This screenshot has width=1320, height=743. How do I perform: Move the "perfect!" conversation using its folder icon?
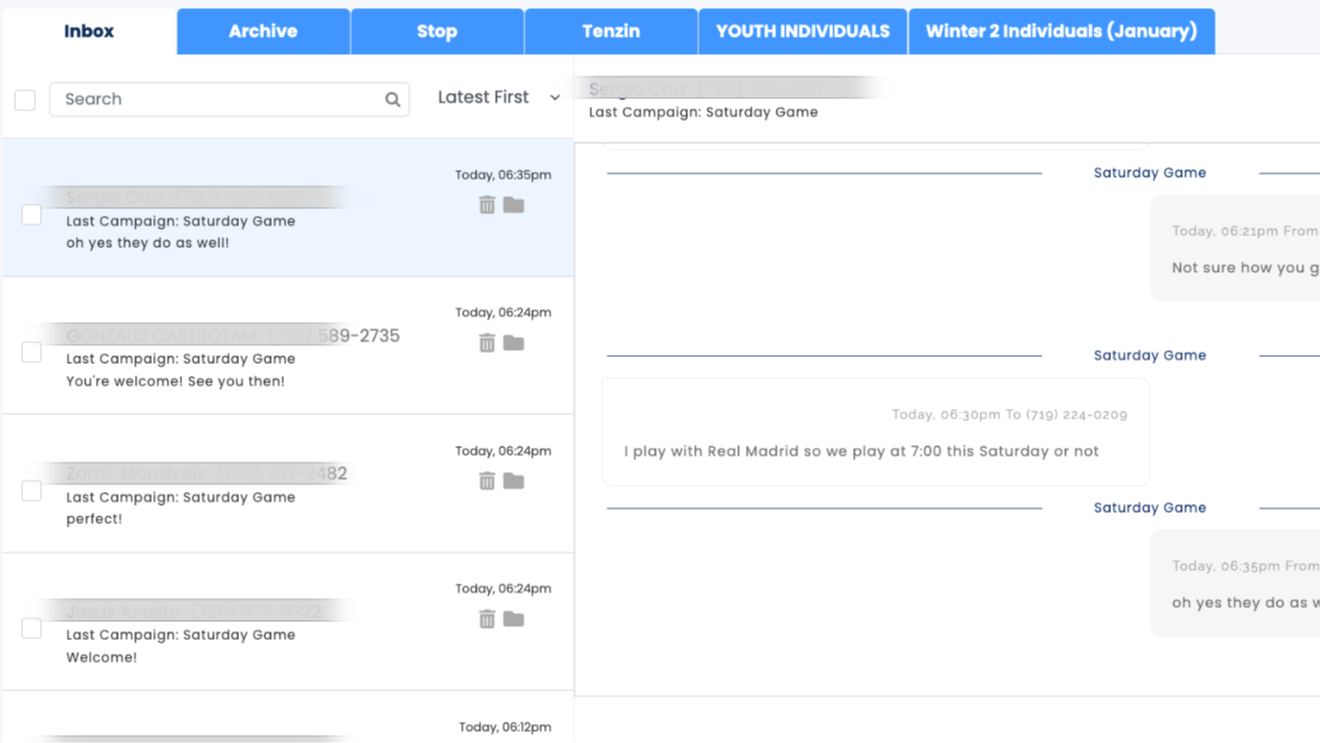click(514, 481)
